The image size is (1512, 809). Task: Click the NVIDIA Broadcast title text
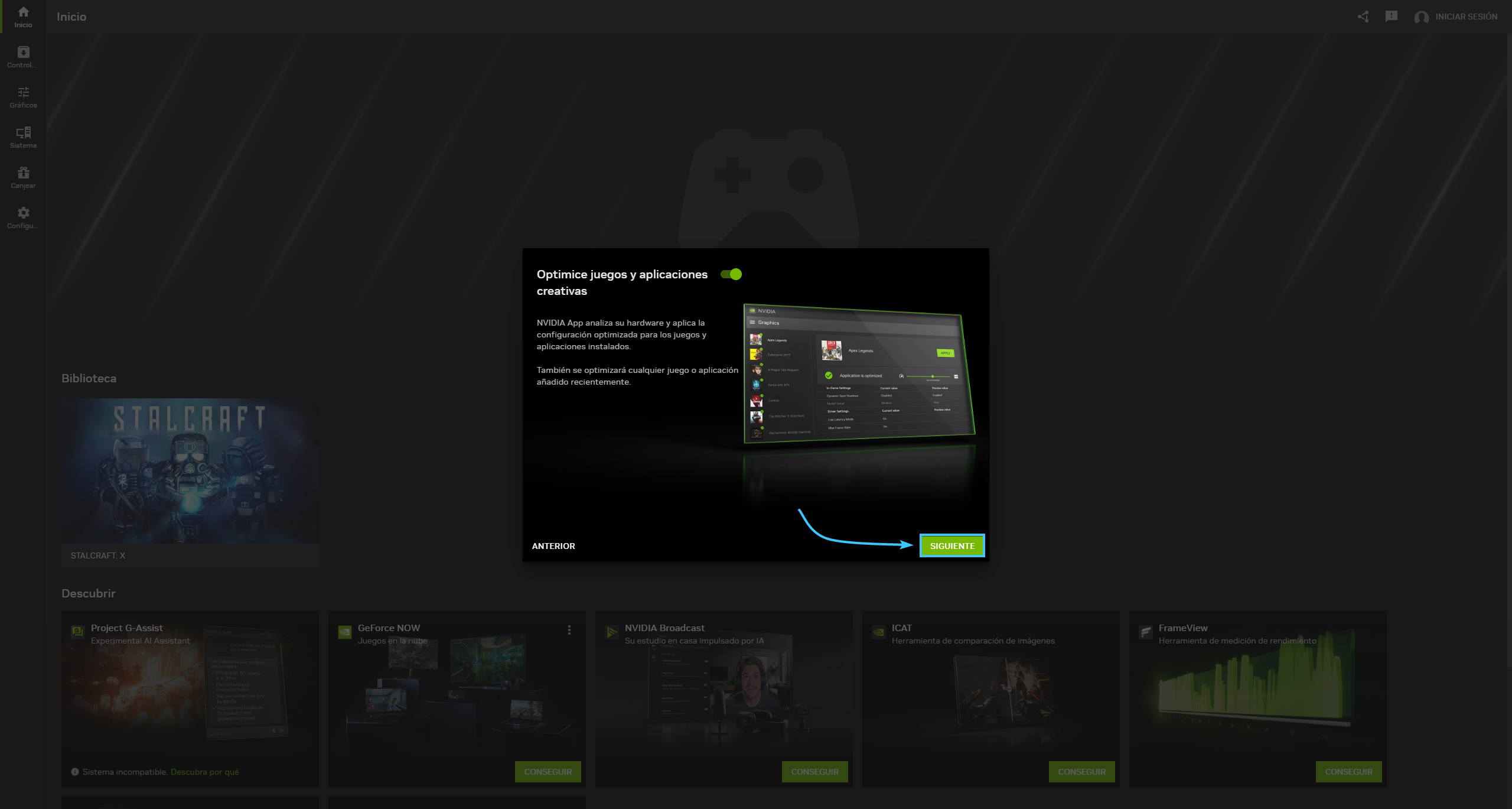pyautogui.click(x=664, y=628)
